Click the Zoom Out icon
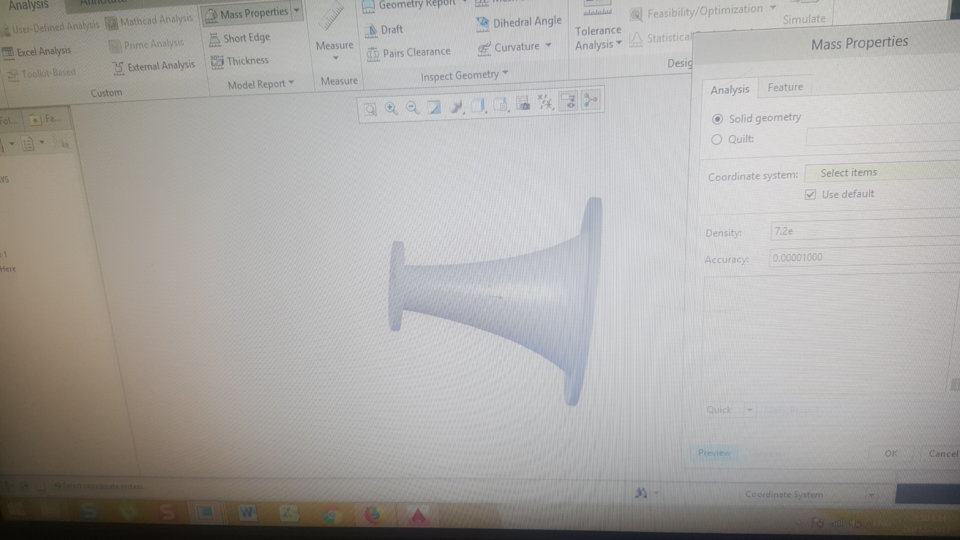This screenshot has height=540, width=960. [x=412, y=108]
